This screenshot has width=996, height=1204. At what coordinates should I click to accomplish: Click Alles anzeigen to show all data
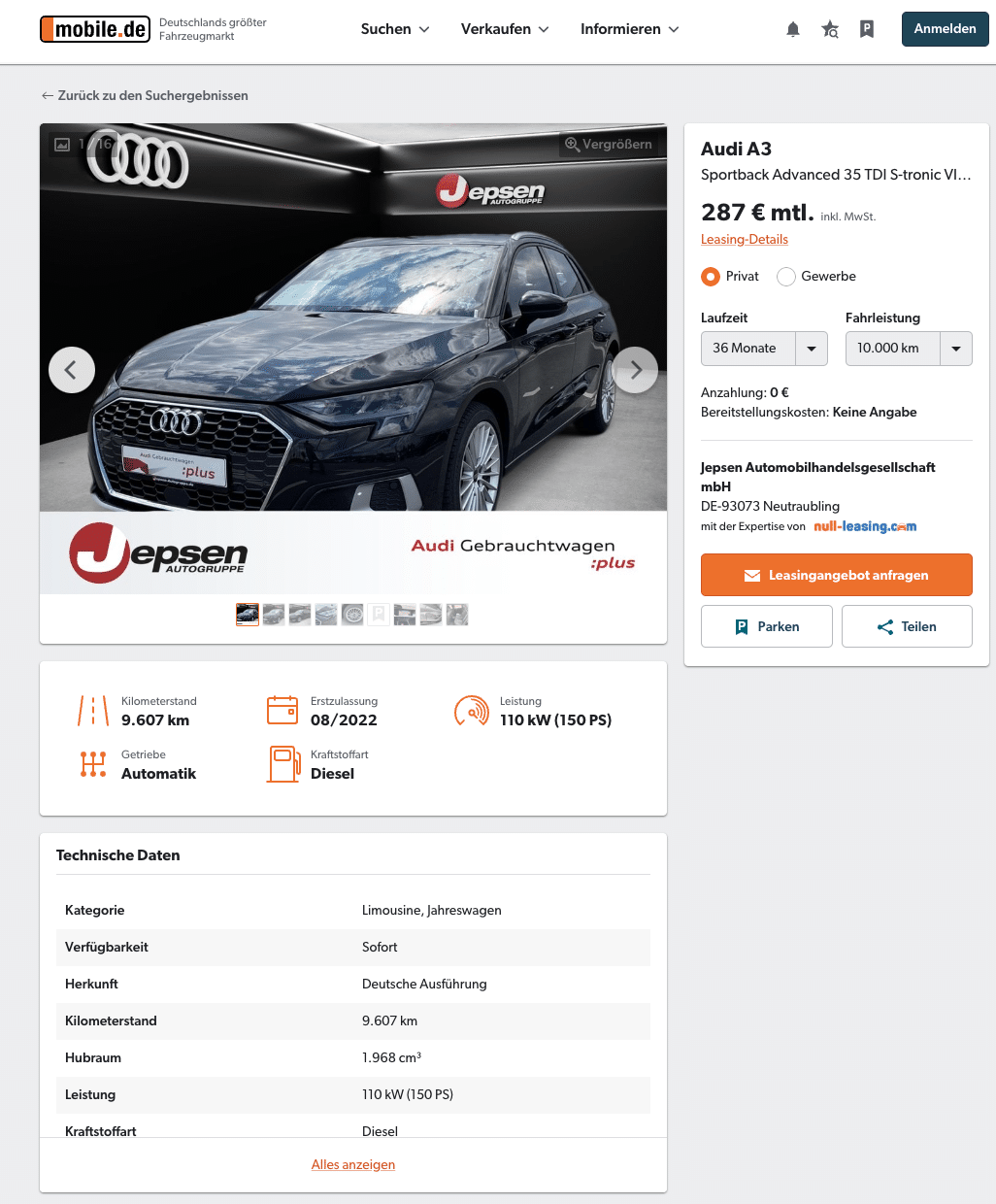click(353, 1165)
